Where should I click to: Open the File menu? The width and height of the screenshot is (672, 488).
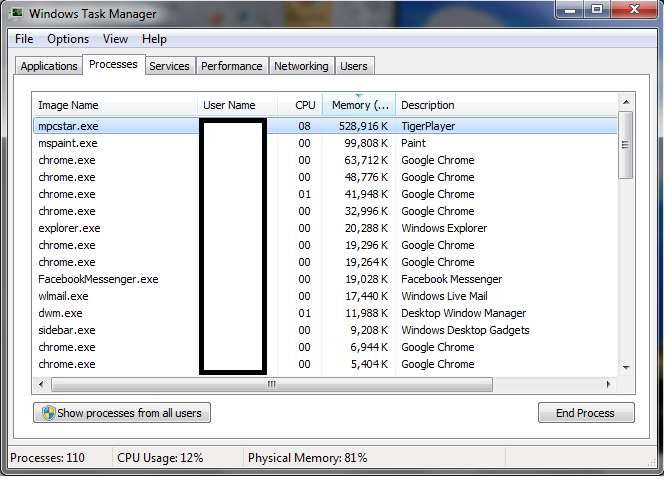tap(24, 39)
